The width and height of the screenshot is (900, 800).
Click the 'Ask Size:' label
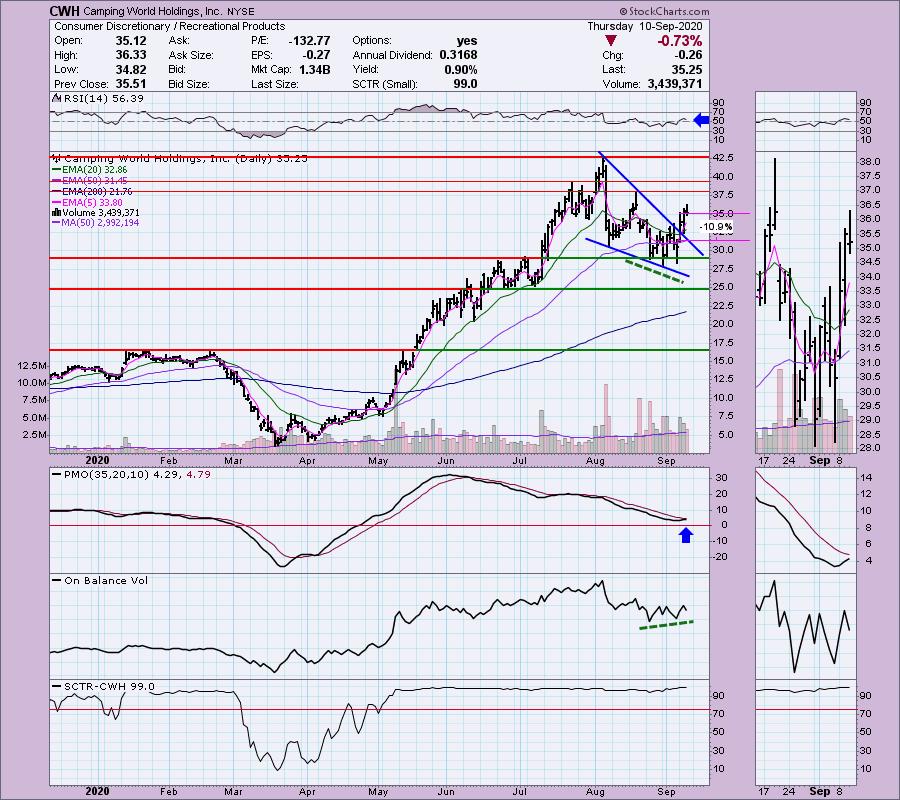click(191, 55)
